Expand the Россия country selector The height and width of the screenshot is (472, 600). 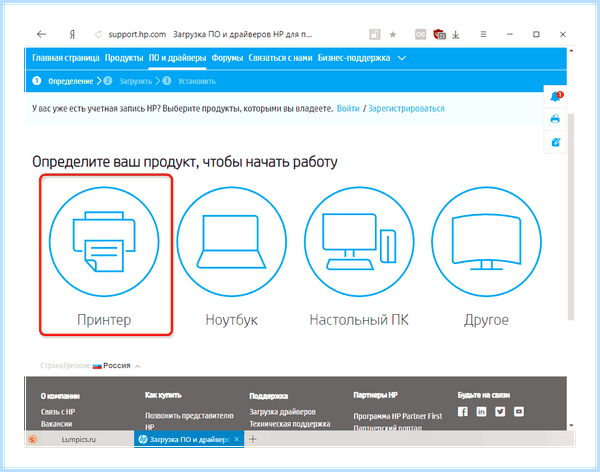(x=117, y=366)
